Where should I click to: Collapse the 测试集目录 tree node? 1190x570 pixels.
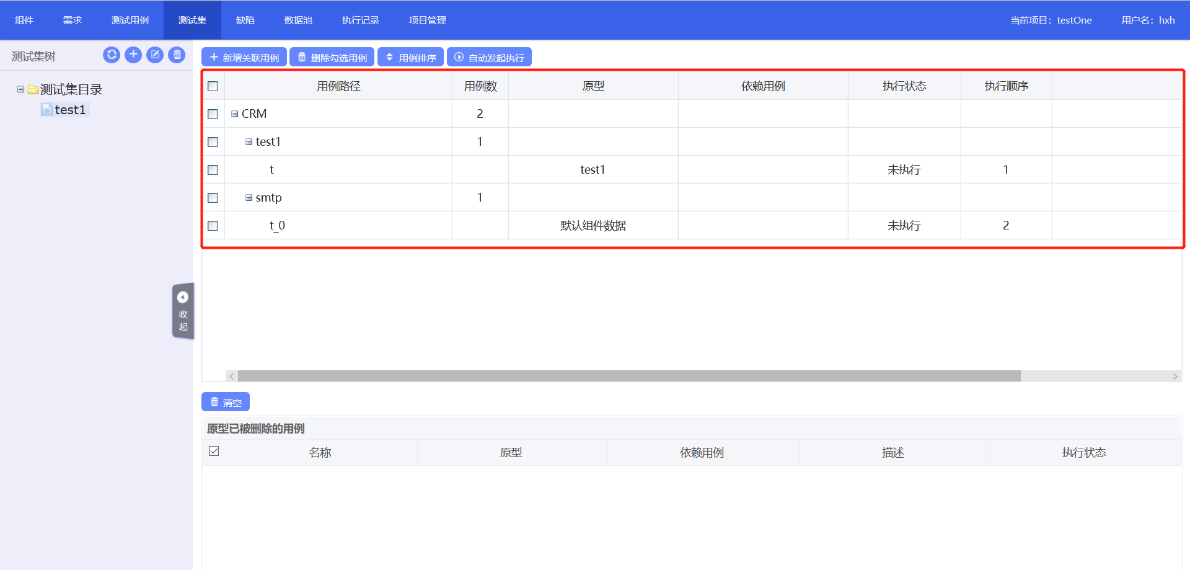pyautogui.click(x=20, y=89)
